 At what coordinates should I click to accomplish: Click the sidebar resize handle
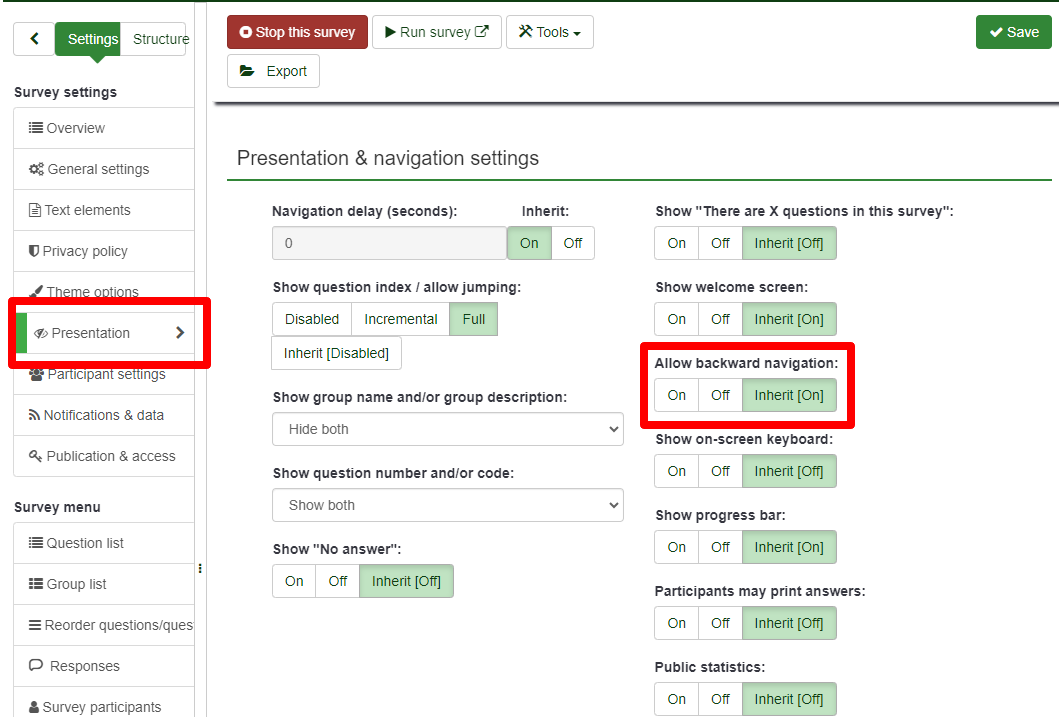[200, 569]
